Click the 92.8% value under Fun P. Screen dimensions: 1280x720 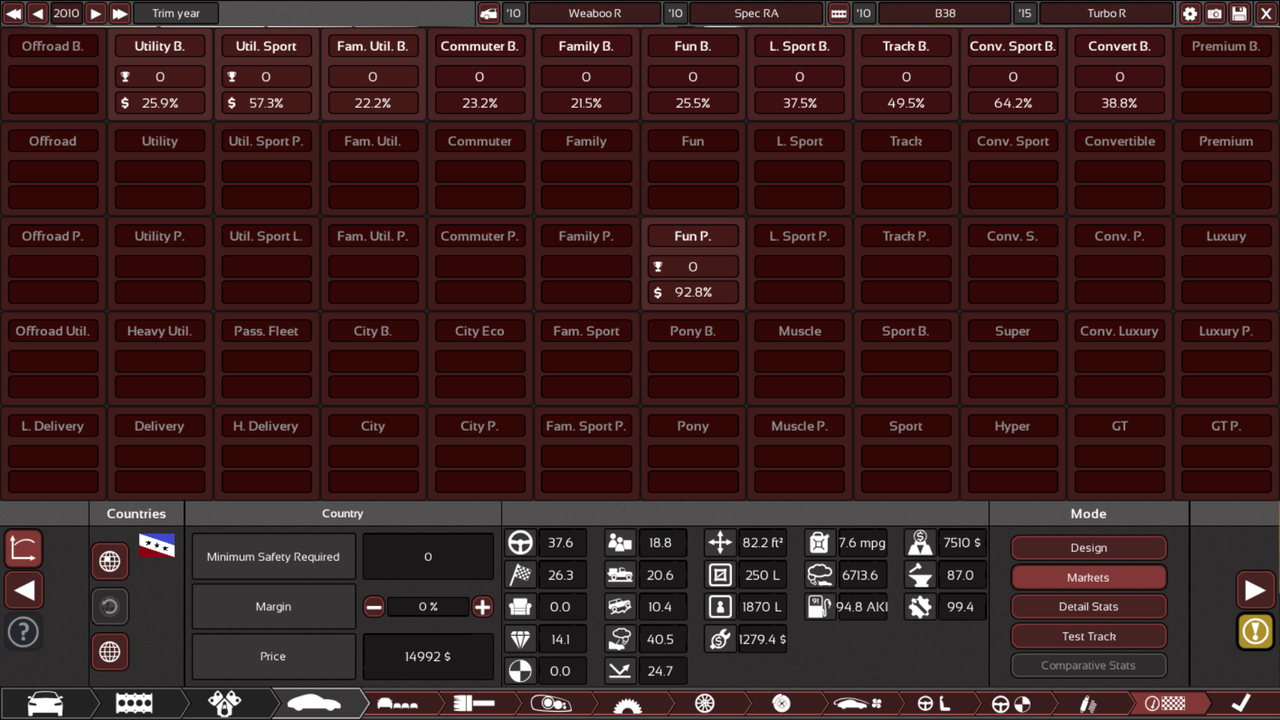tap(692, 292)
